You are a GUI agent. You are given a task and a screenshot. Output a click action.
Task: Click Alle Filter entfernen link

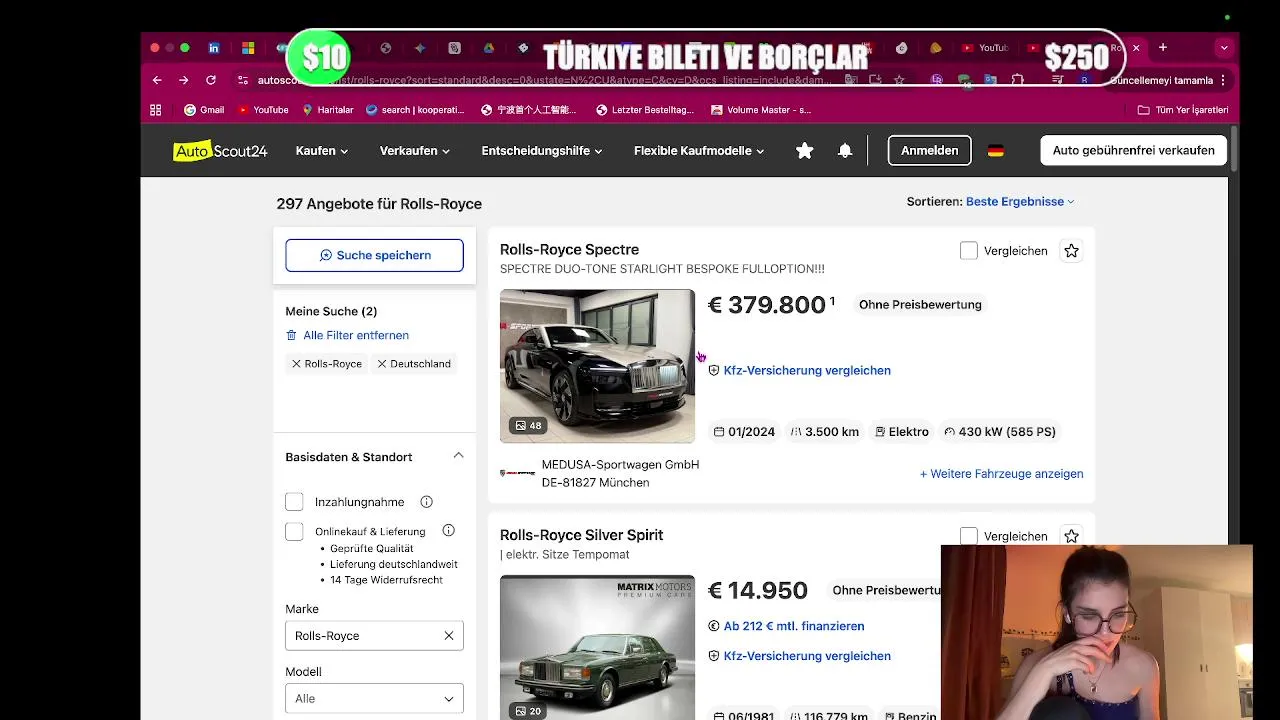pyautogui.click(x=347, y=336)
